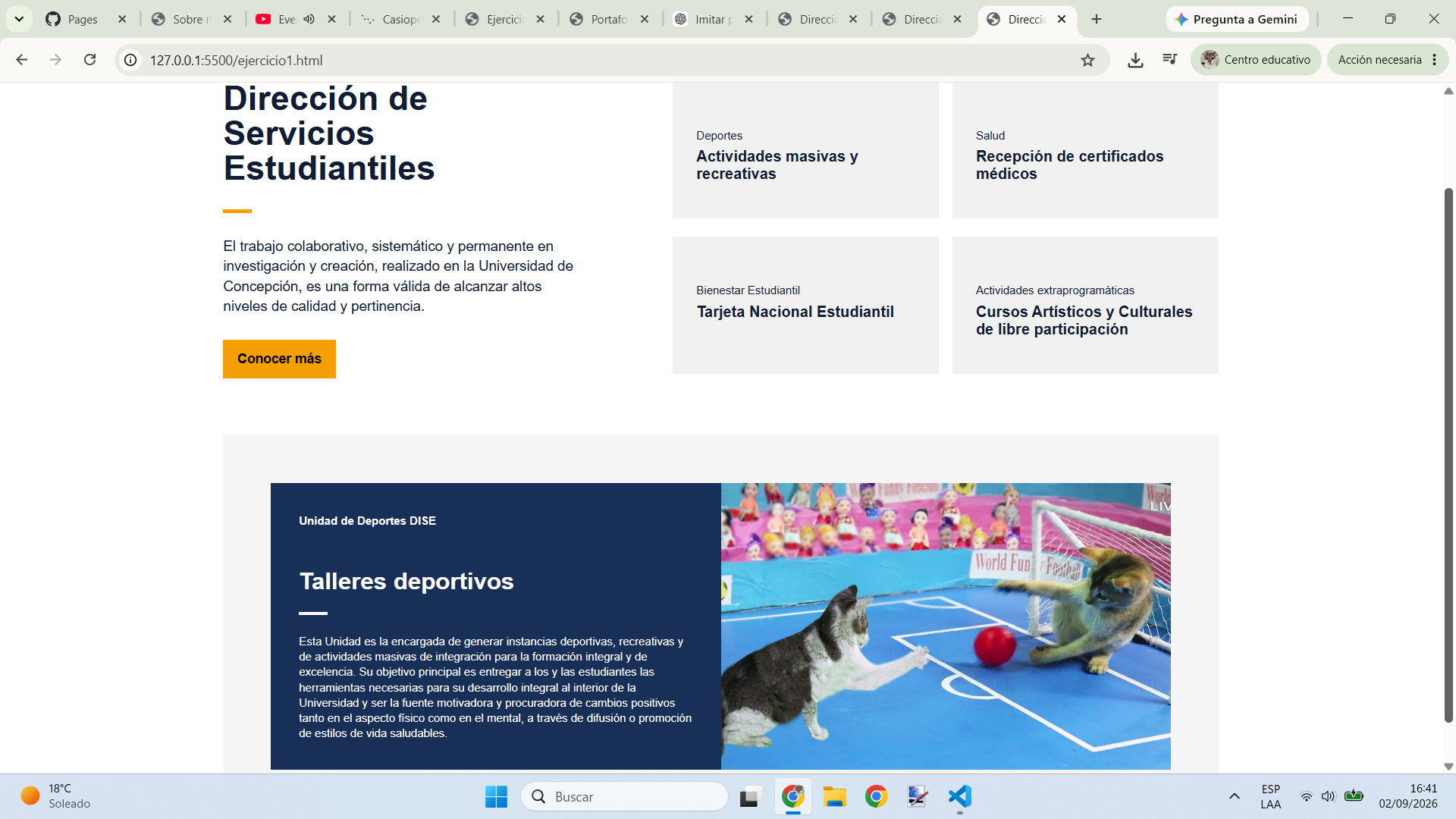Screen dimensions: 1456x819
Task: Open File Explorer from the taskbar
Action: click(x=834, y=796)
